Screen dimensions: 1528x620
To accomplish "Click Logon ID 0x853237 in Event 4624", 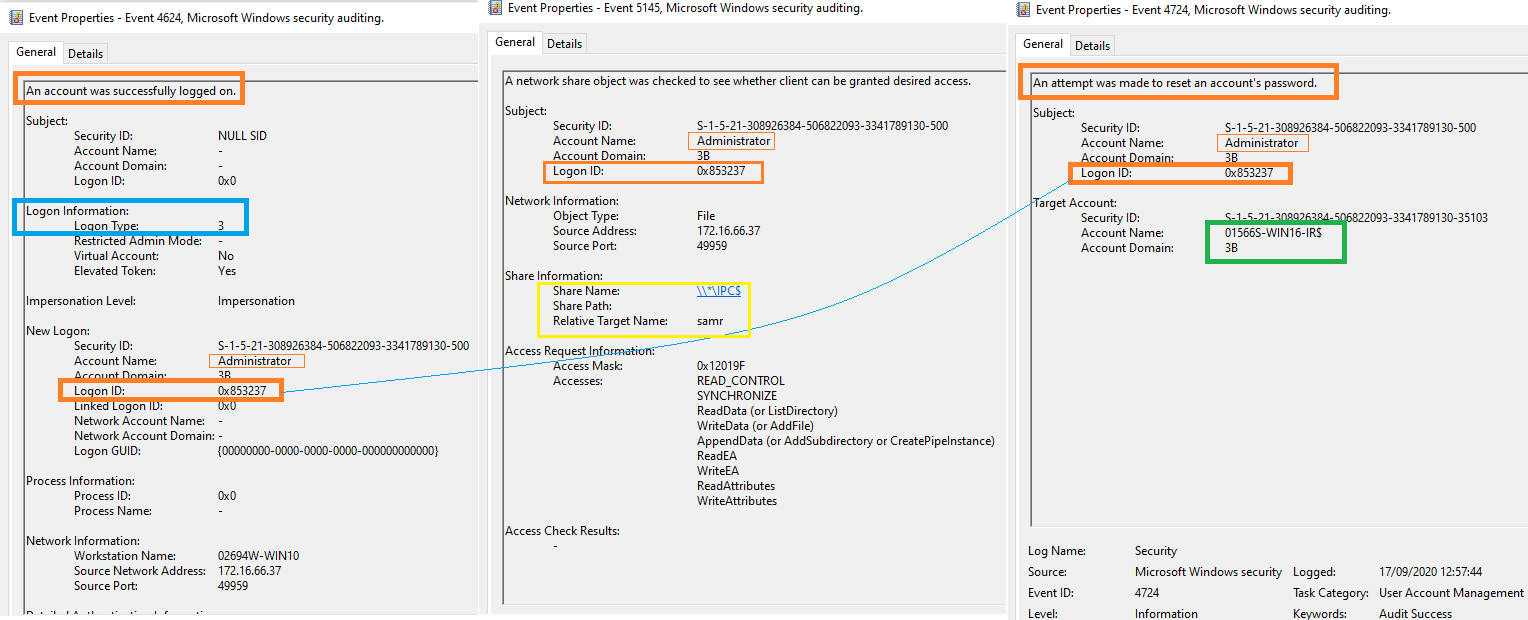I will click(242, 390).
